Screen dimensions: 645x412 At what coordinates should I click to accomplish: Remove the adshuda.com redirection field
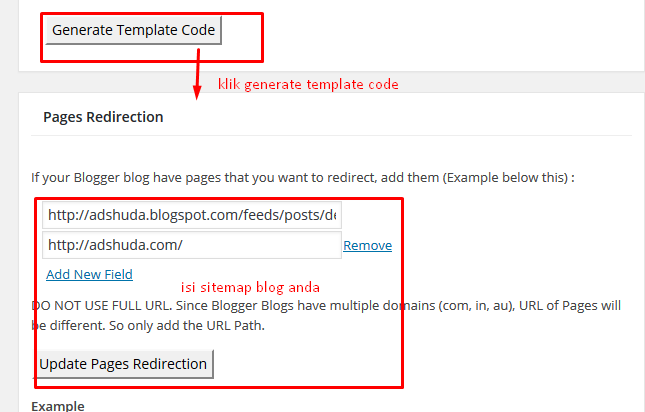[x=367, y=245]
